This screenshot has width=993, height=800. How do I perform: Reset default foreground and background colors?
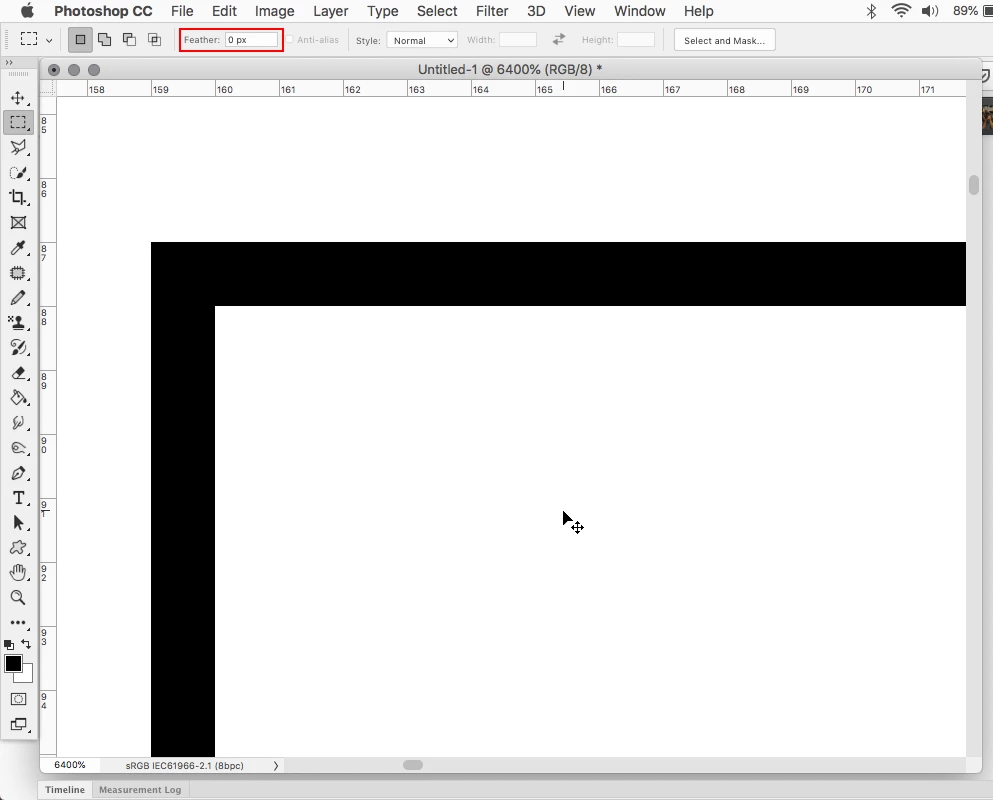[9, 645]
